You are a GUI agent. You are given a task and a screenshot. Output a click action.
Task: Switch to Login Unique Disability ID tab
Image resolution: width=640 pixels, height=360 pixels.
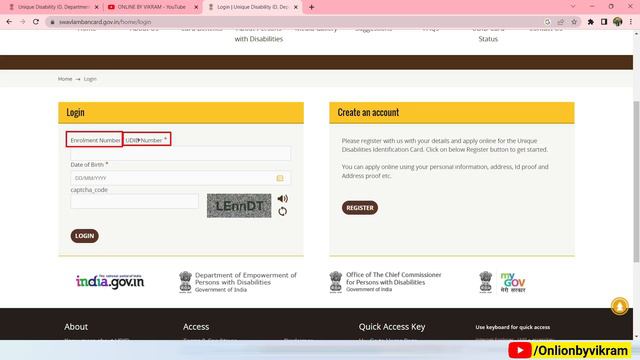click(x=252, y=7)
